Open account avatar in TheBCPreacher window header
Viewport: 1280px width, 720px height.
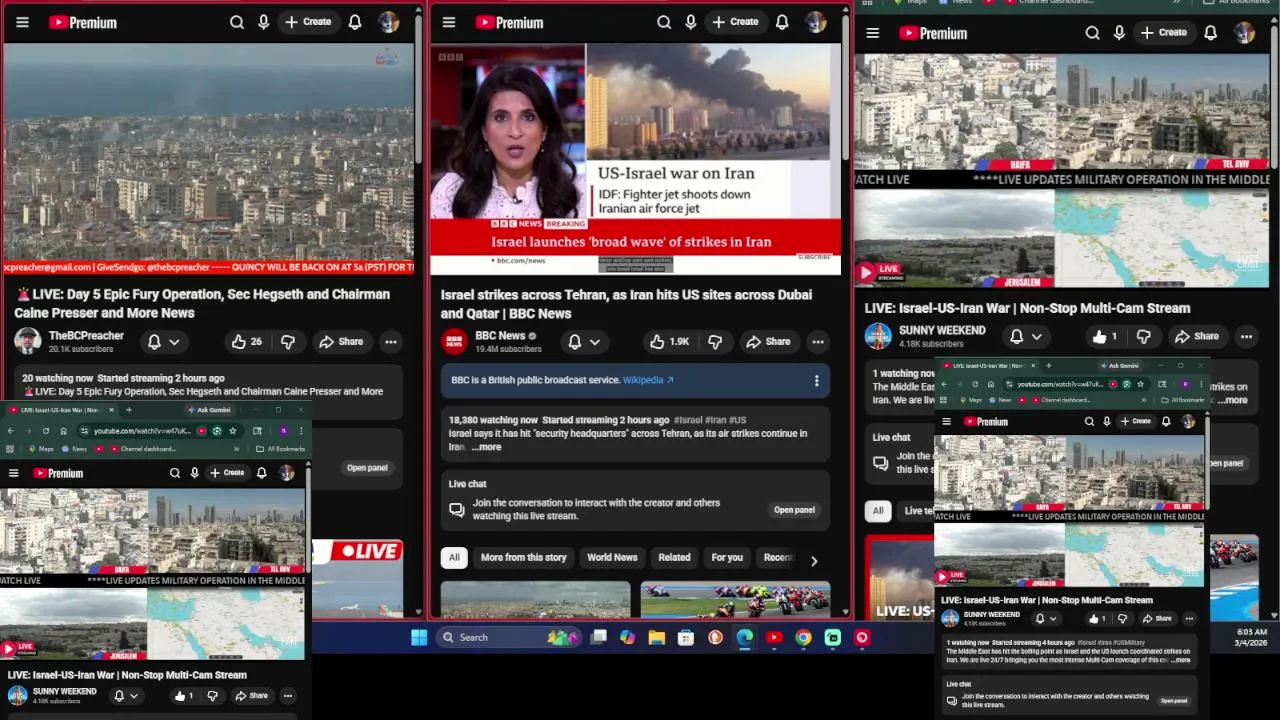(x=389, y=22)
